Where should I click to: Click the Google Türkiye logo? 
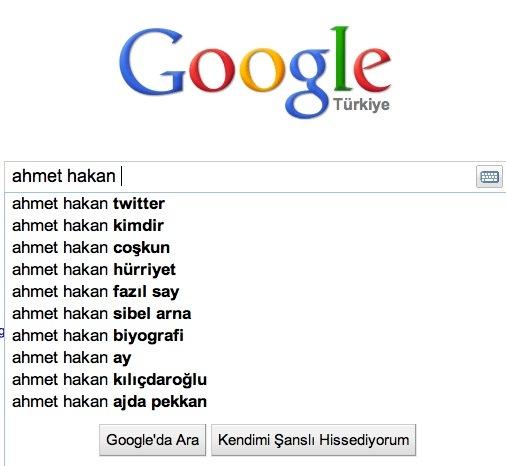point(255,72)
